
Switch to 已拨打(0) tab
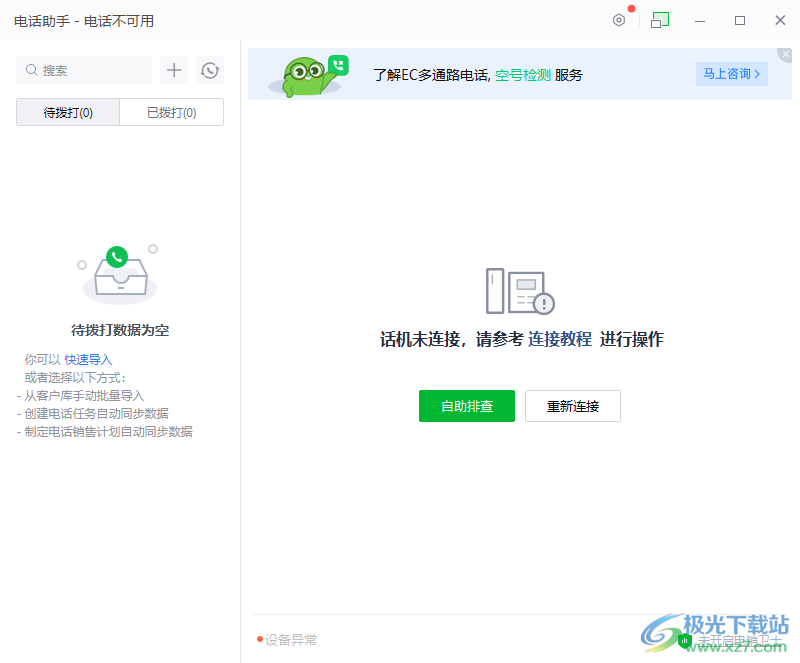click(171, 112)
